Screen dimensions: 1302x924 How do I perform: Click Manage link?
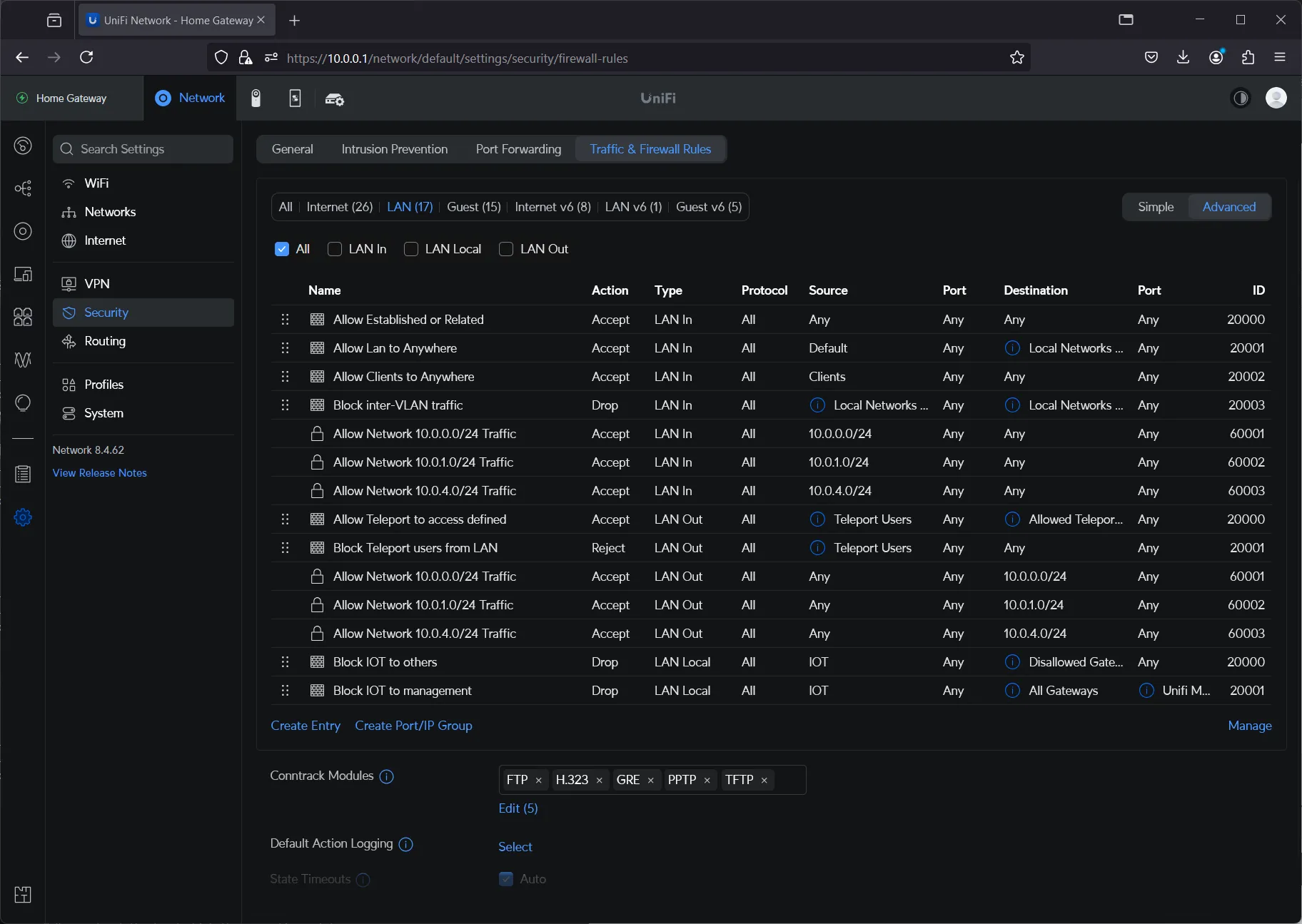1249,726
